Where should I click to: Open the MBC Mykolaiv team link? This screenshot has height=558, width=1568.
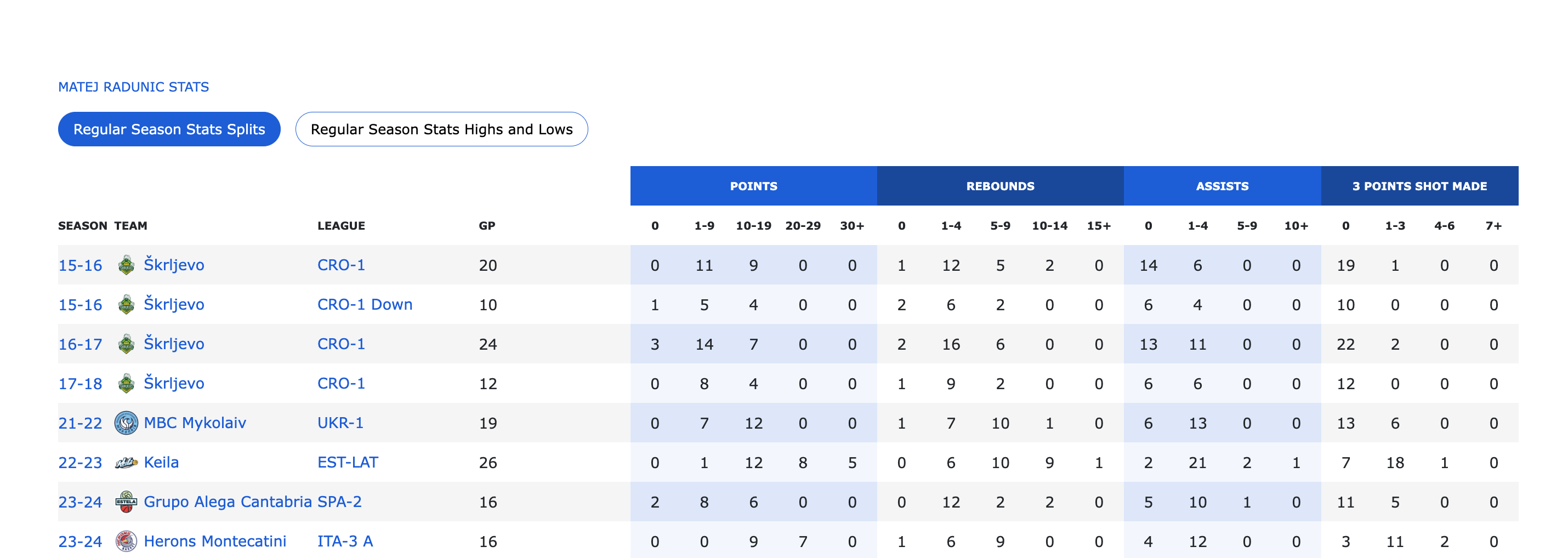coord(195,423)
